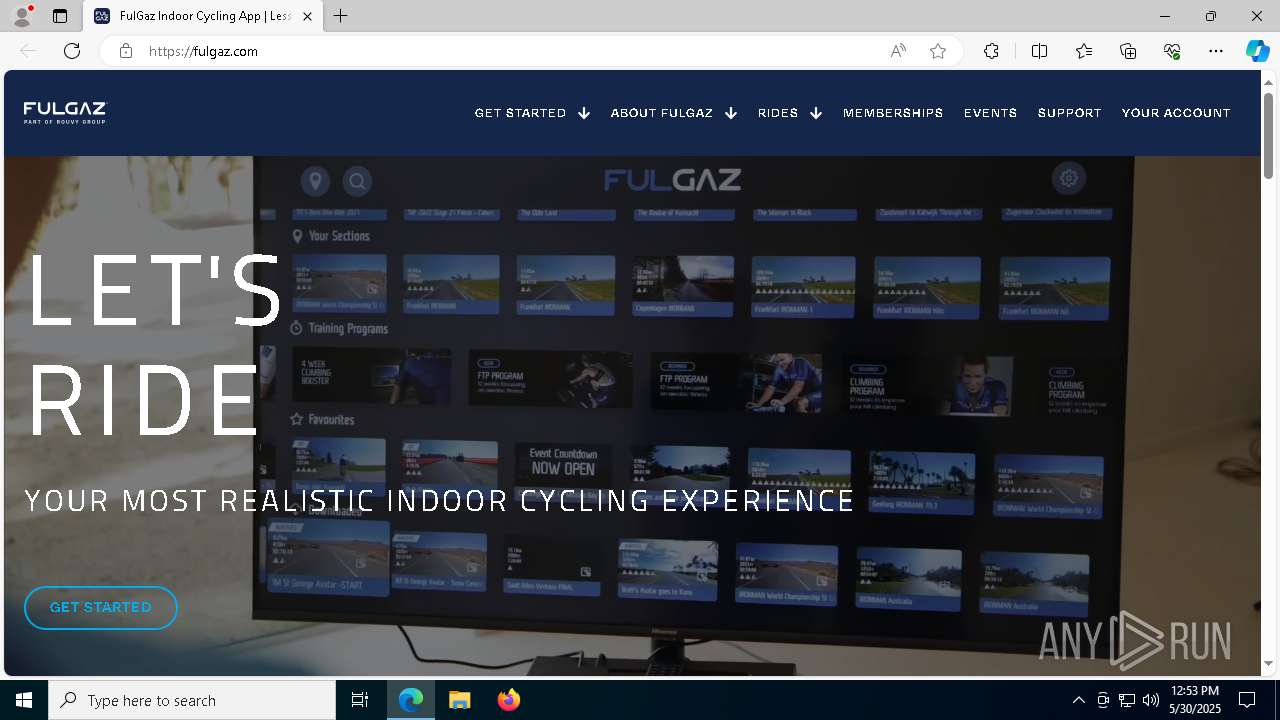The height and width of the screenshot is (720, 1280).
Task: Open Firefox from taskbar
Action: click(x=509, y=700)
